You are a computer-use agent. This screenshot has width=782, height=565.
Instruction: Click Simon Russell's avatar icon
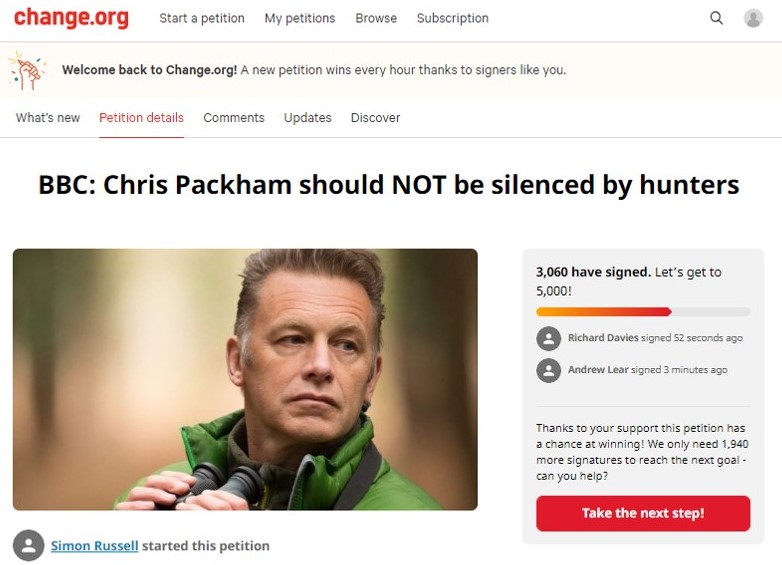point(28,545)
